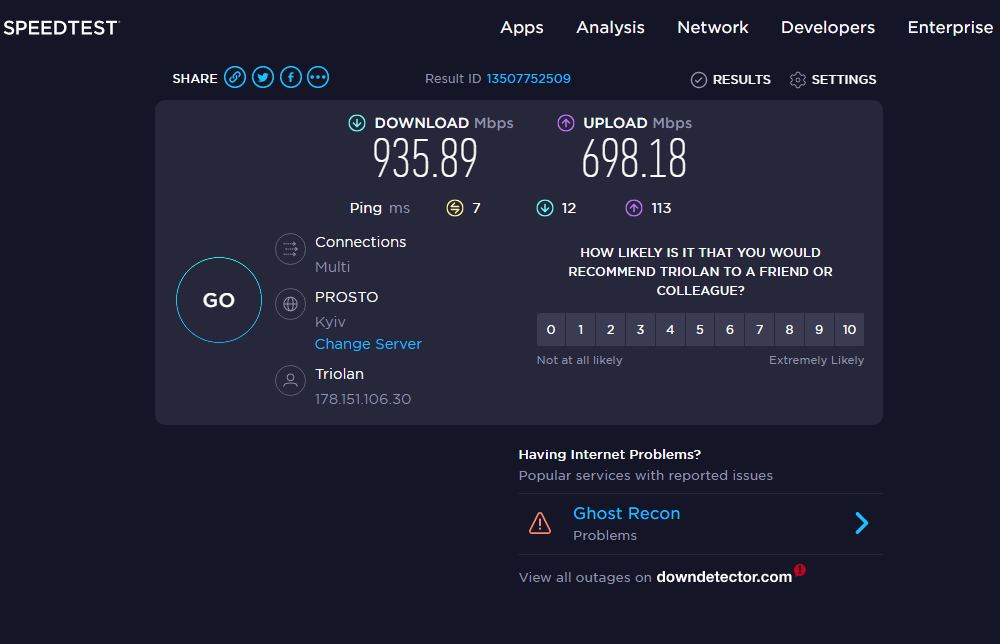1000x644 pixels.
Task: Open the Network menu
Action: [712, 27]
